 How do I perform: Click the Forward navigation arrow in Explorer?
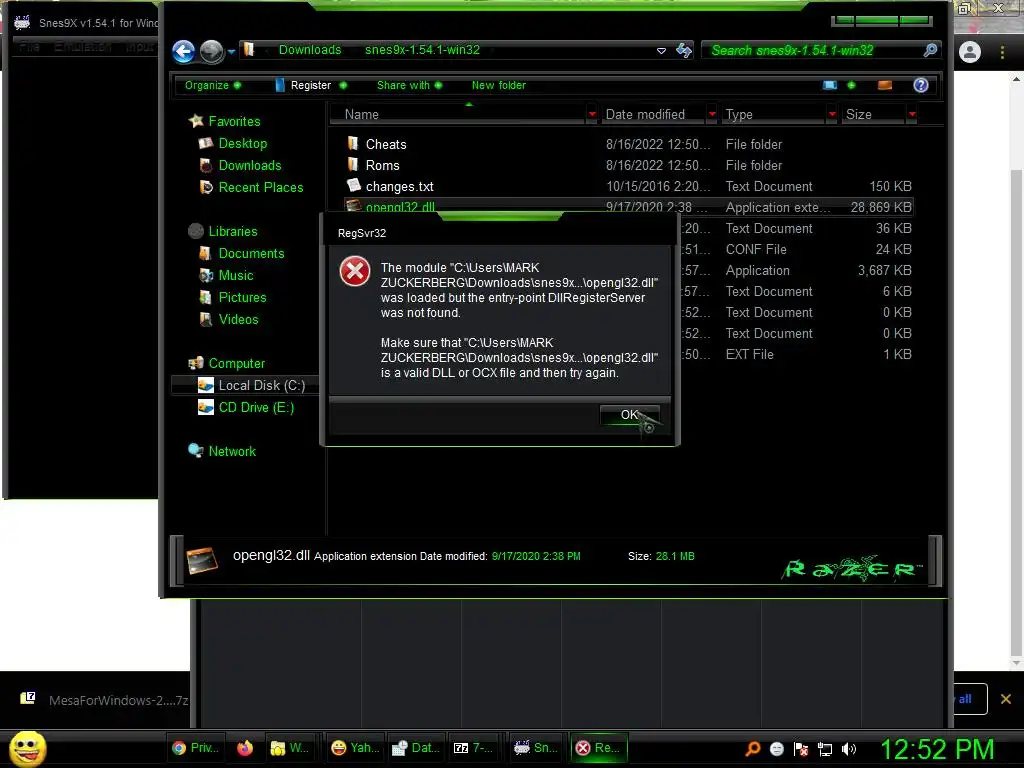[x=212, y=52]
